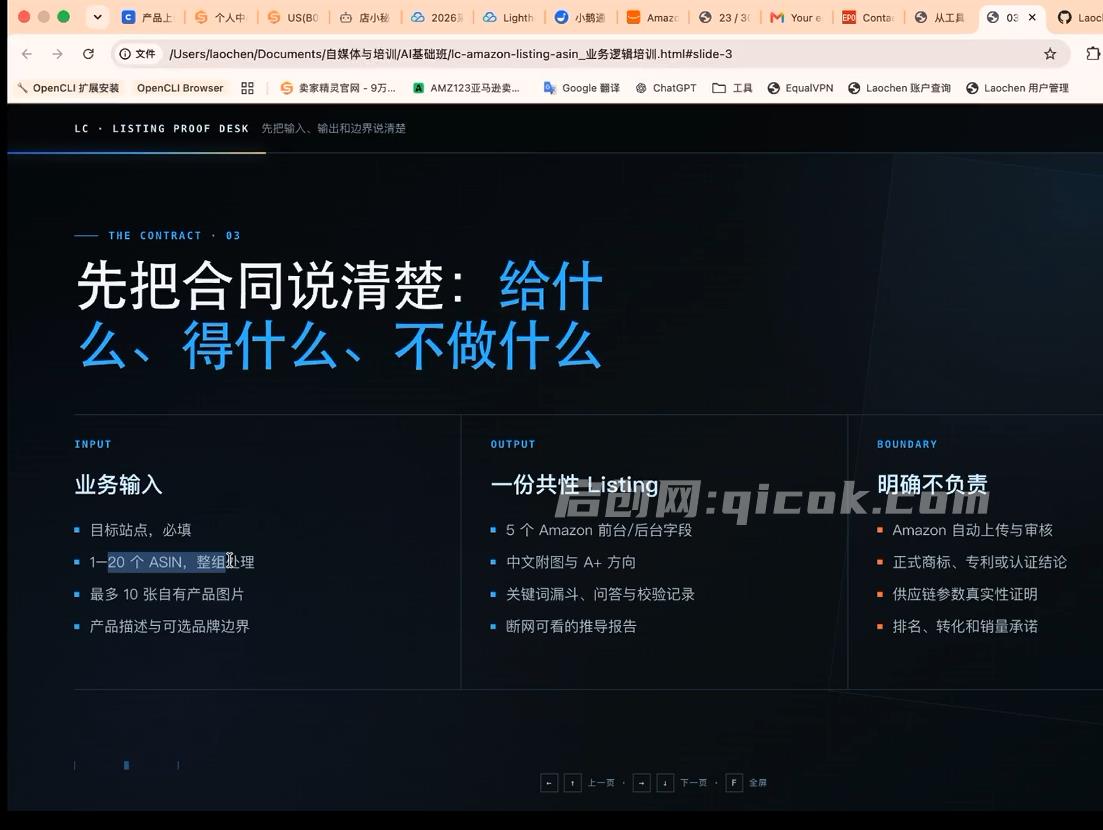Reload the page with the refresh icon

pyautogui.click(x=88, y=54)
